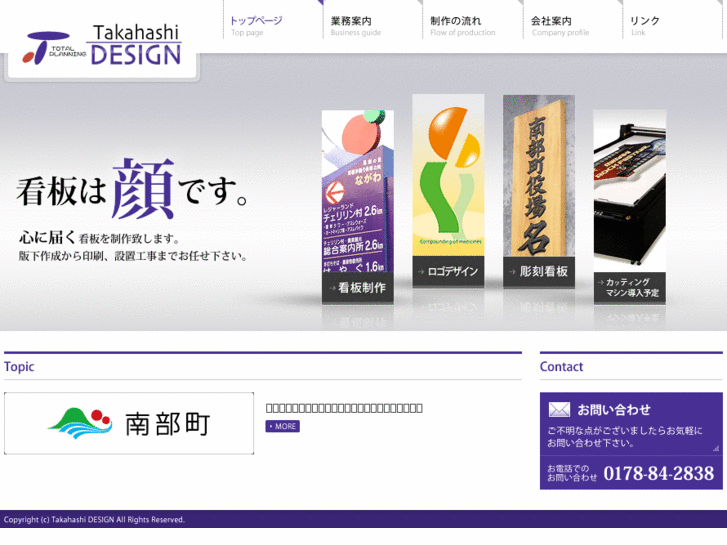Open the トップページ Top page menu

(256, 26)
